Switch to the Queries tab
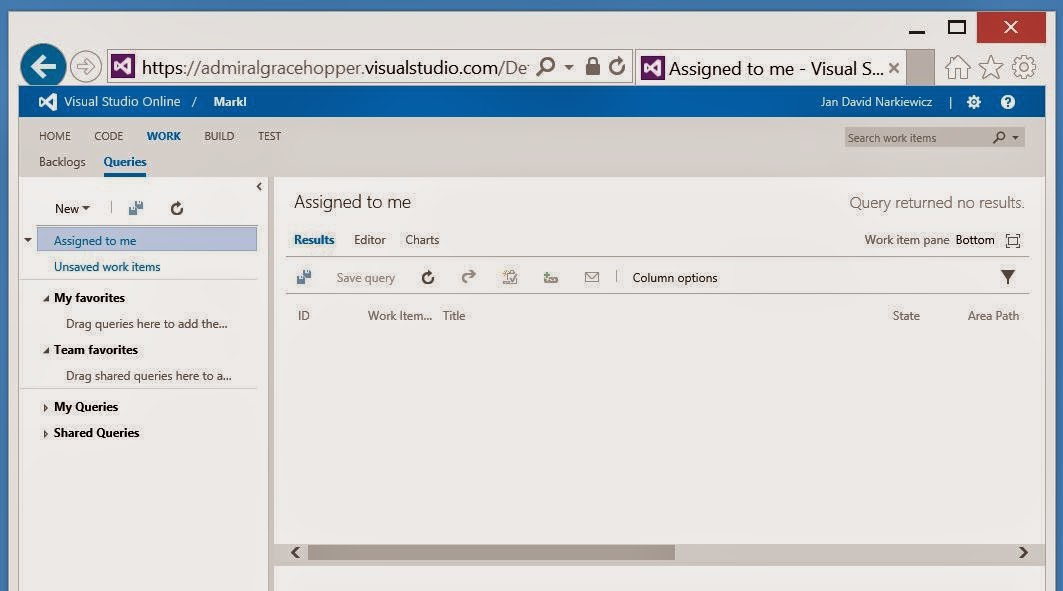The height and width of the screenshot is (591, 1063). tap(125, 162)
